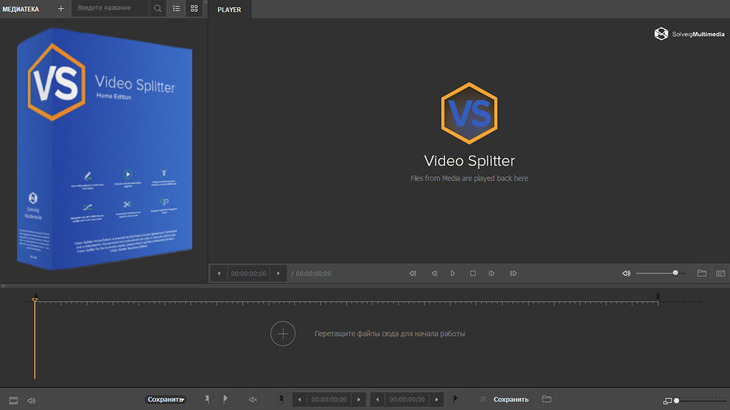Step player time back with left arrow

click(219, 274)
